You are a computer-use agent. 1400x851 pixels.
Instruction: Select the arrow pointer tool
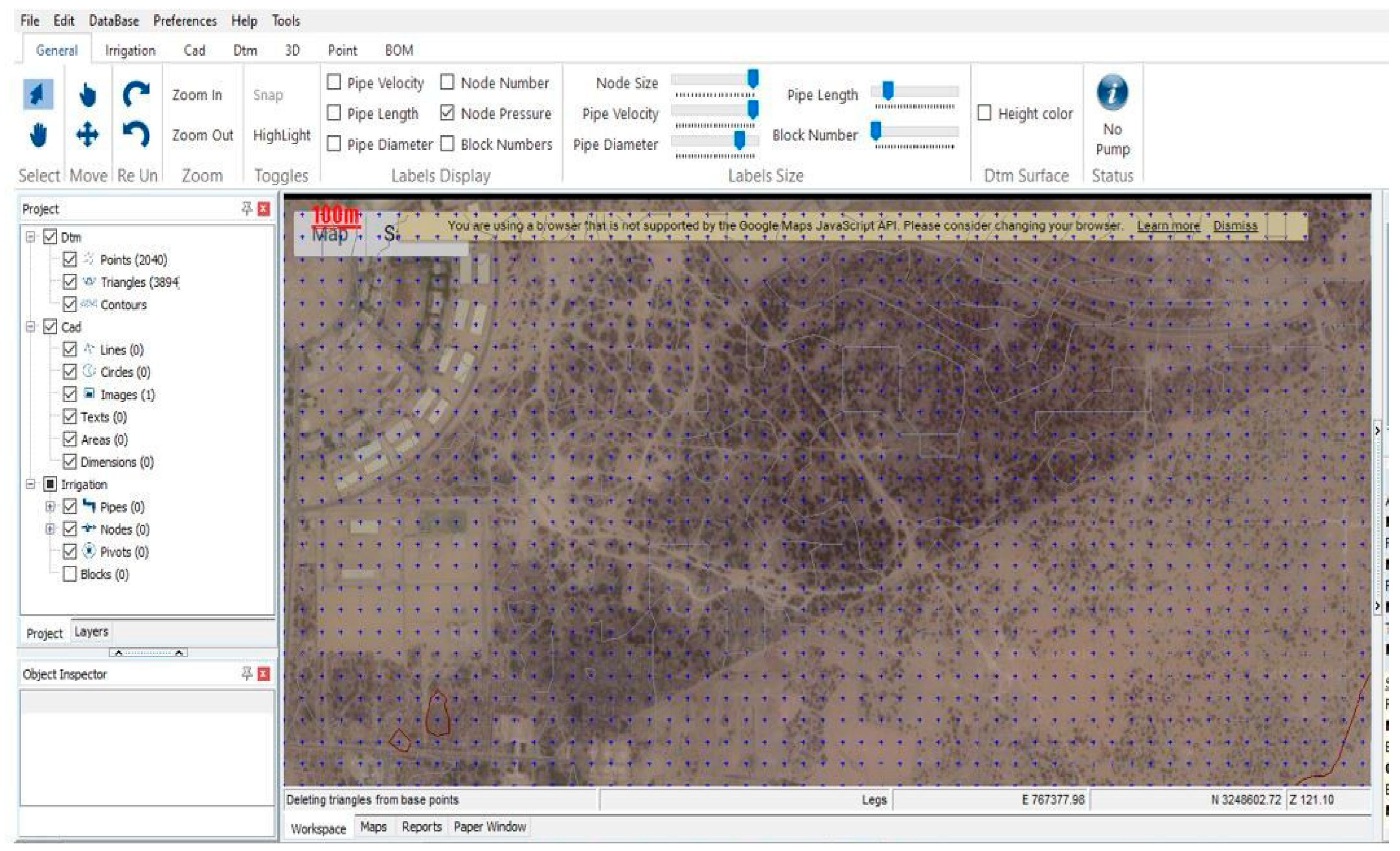tap(38, 94)
